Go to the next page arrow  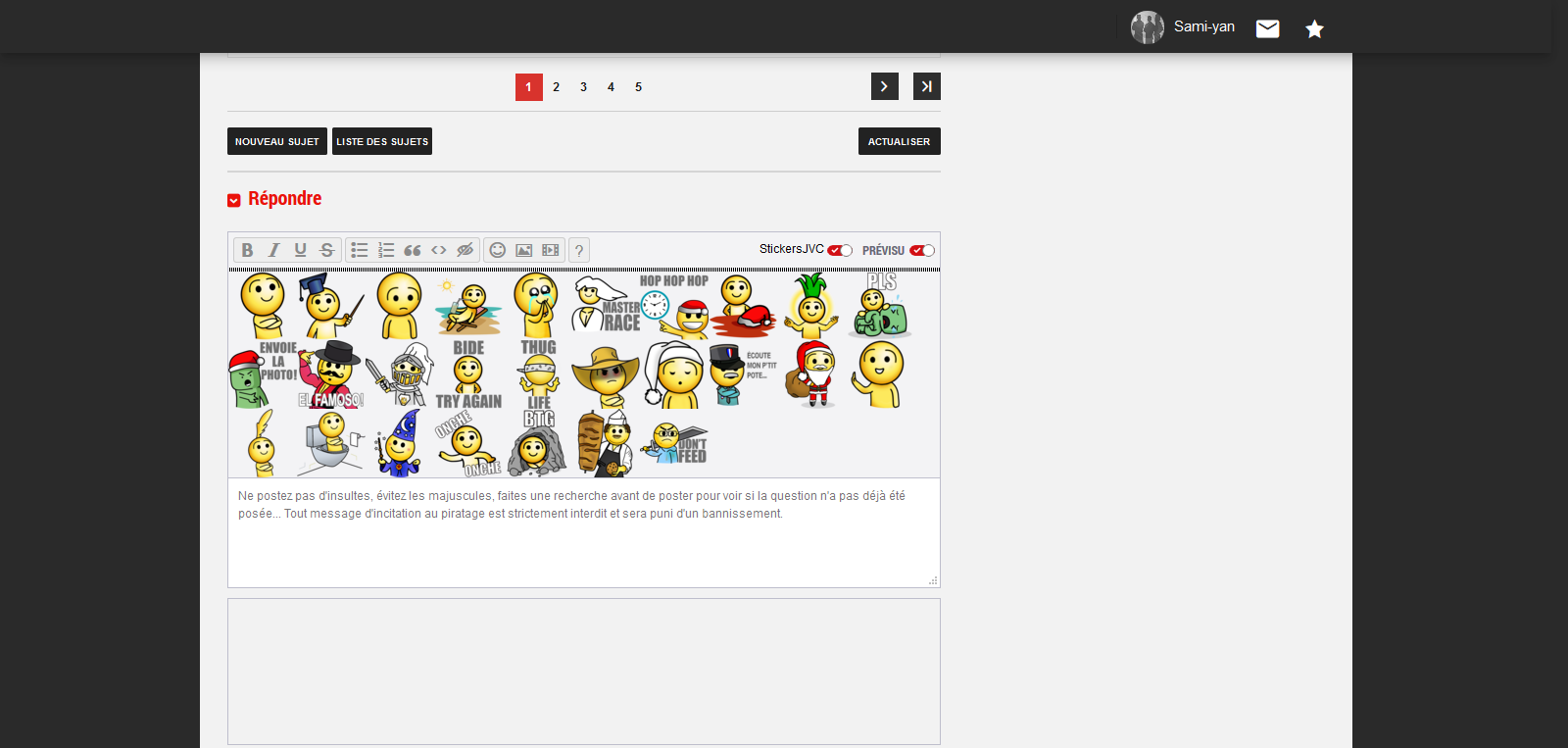[x=884, y=86]
